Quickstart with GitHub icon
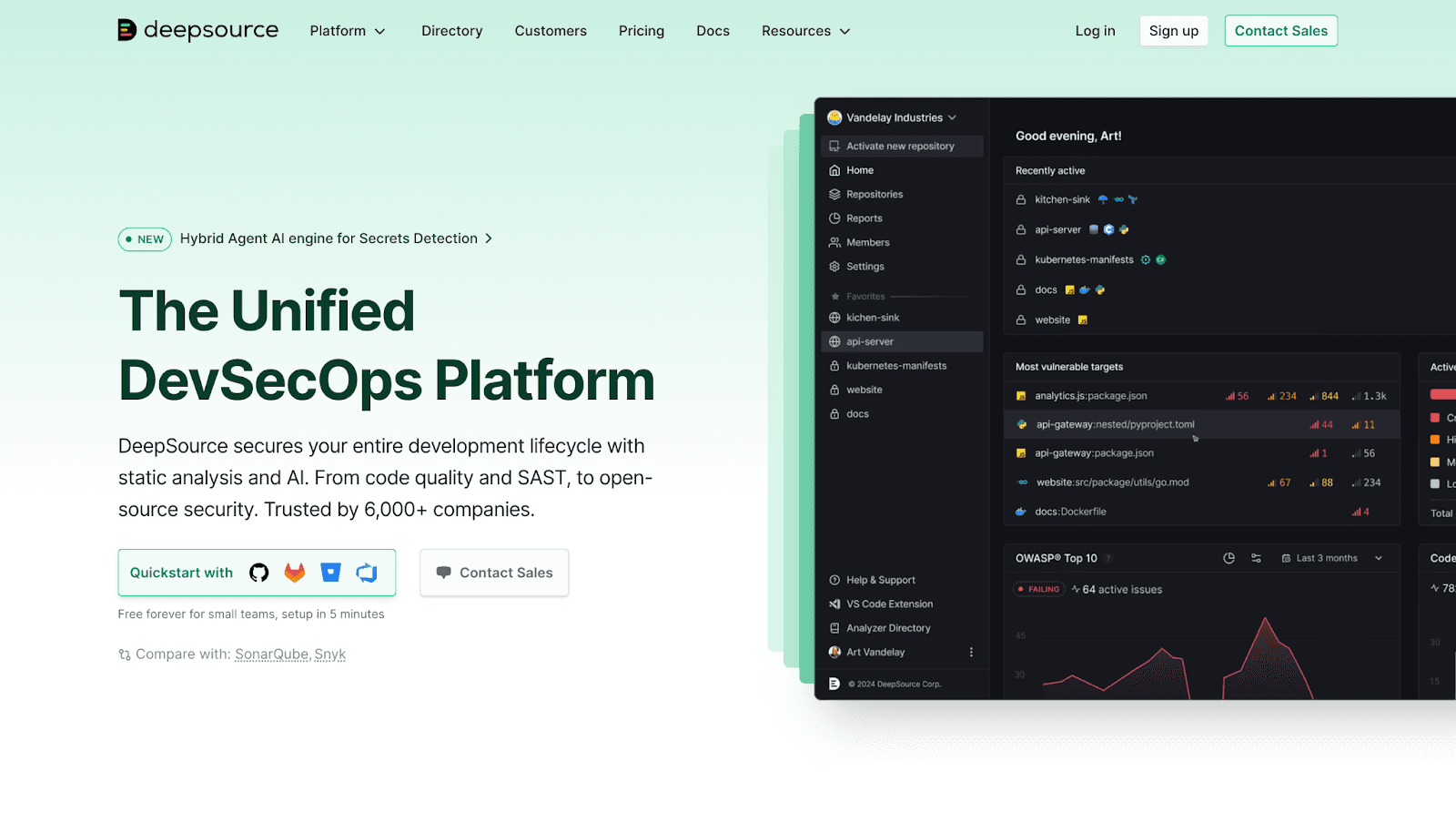 [x=259, y=573]
